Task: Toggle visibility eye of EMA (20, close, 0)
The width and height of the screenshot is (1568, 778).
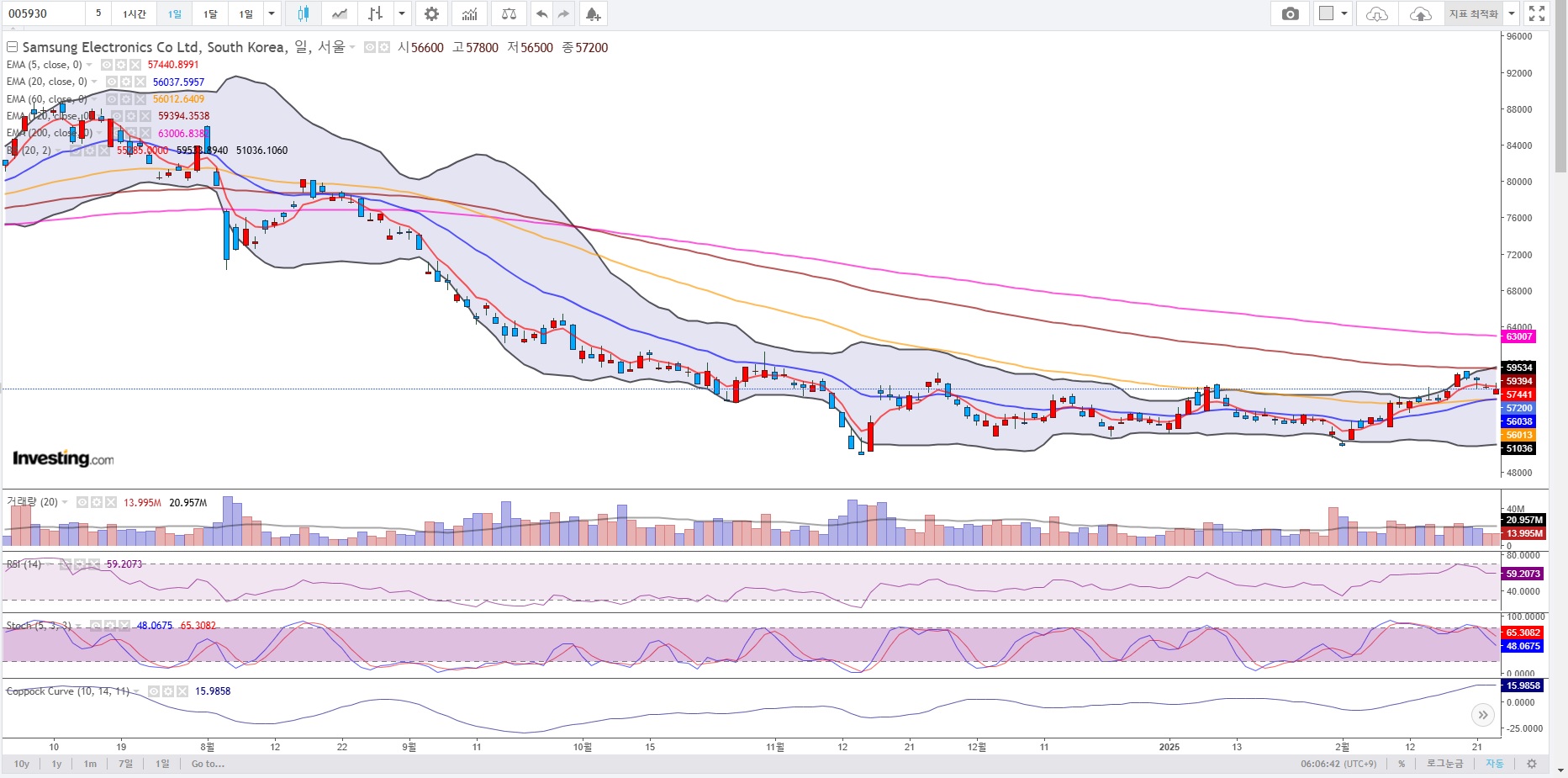Action: tap(112, 82)
